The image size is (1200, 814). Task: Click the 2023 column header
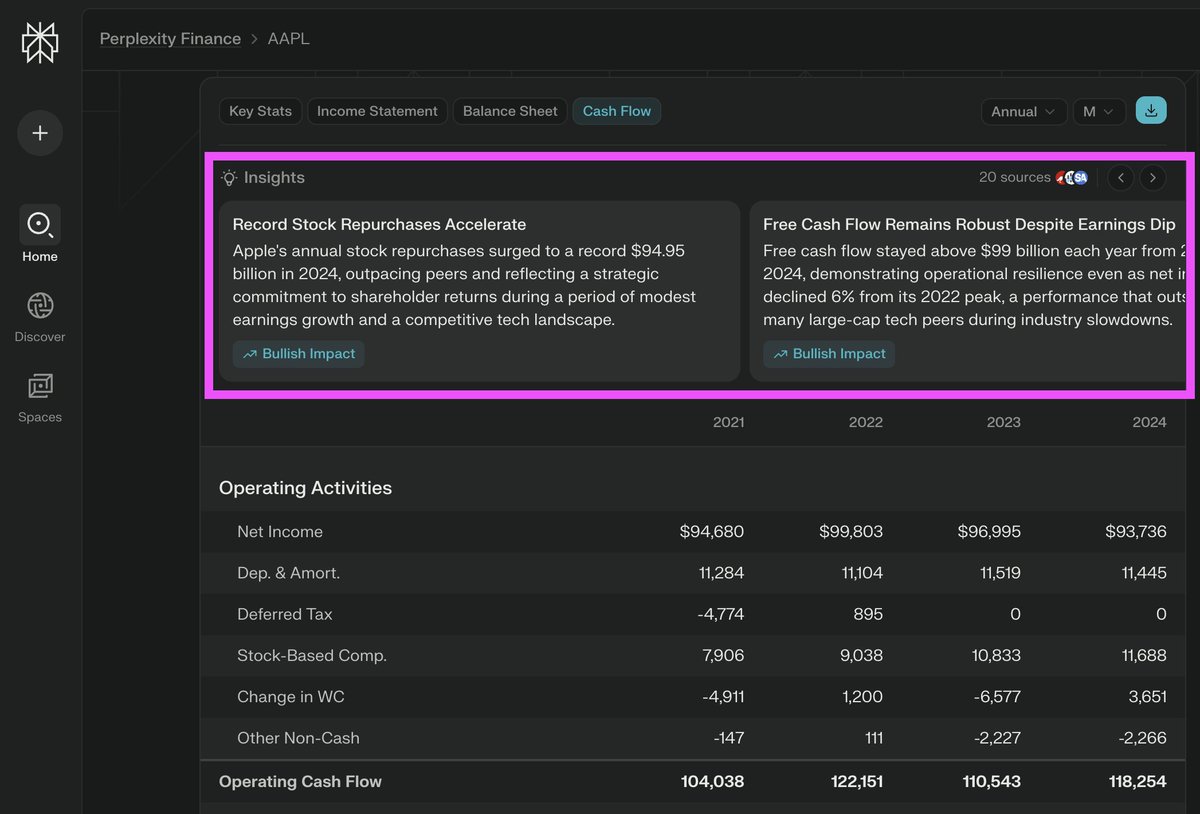[1004, 422]
